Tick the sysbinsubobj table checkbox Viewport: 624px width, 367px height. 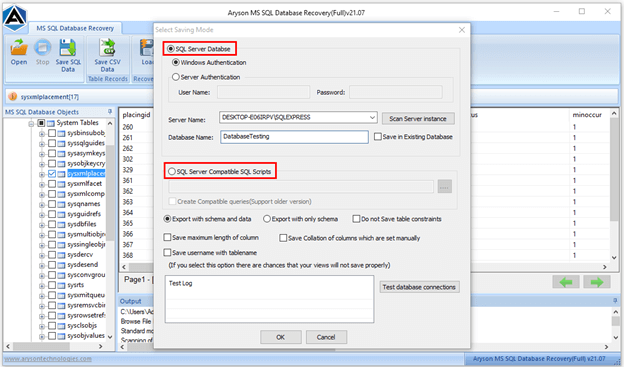pyautogui.click(x=52, y=133)
